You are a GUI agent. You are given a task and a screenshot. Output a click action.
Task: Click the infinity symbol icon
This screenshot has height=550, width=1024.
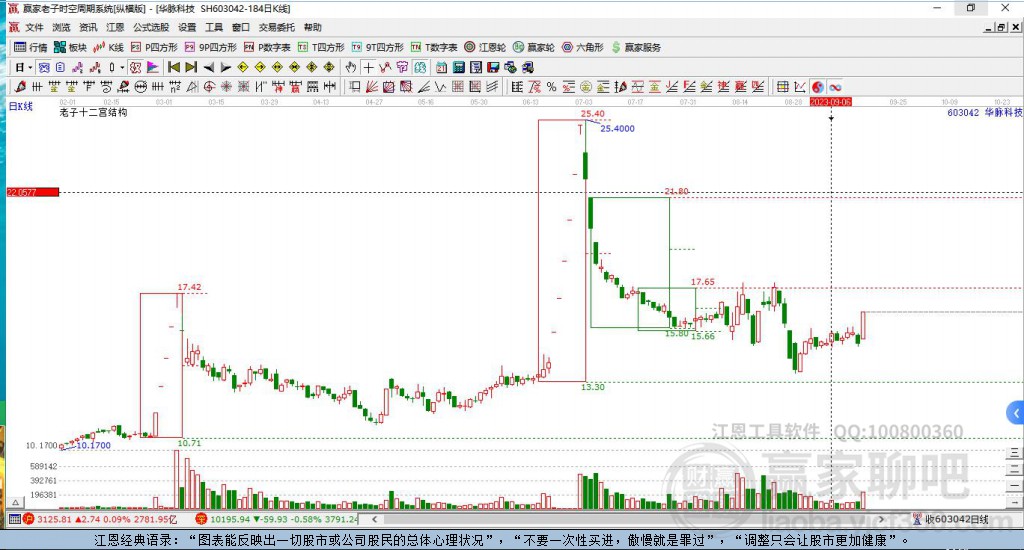[x=835, y=86]
